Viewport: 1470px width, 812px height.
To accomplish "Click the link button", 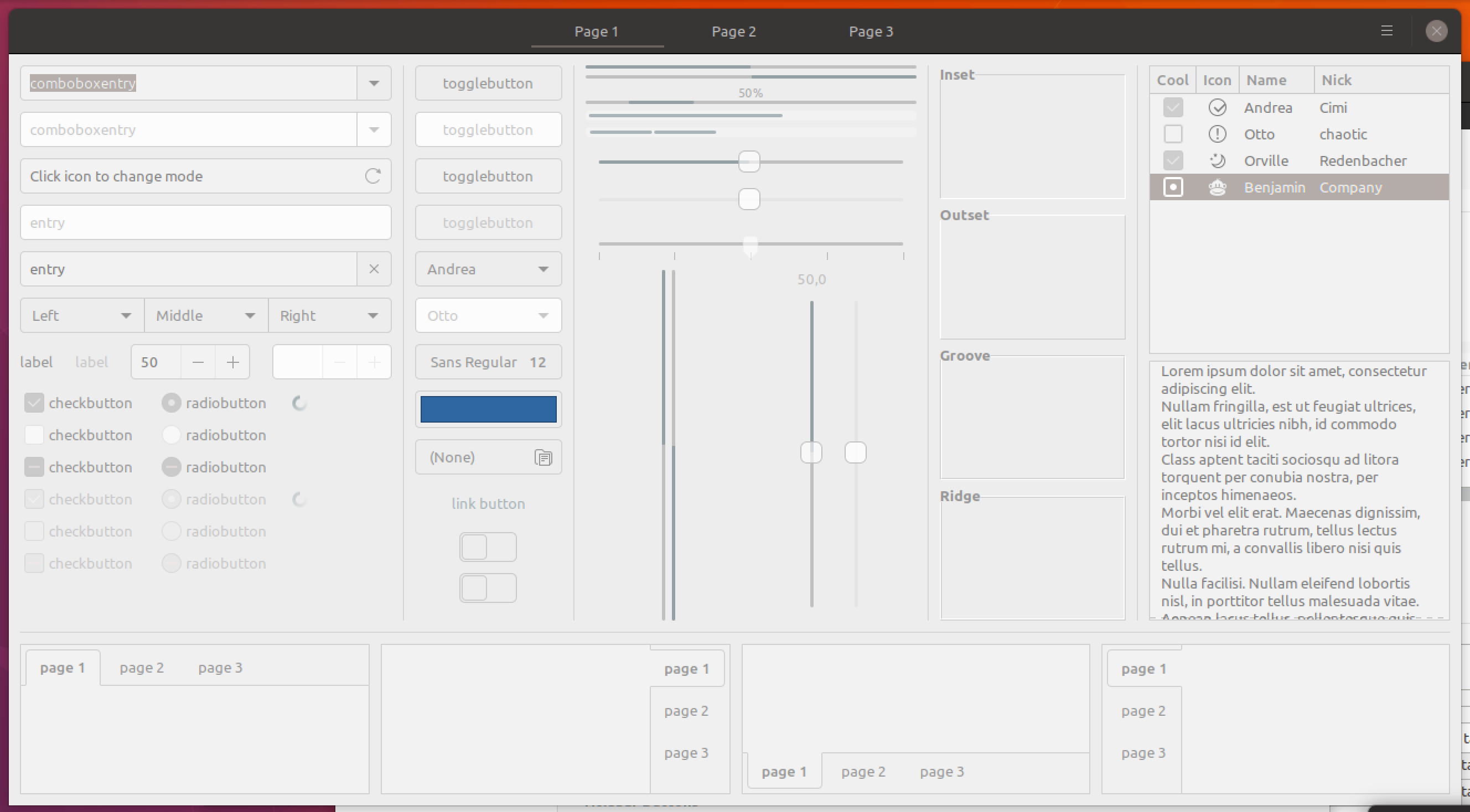I will click(488, 504).
